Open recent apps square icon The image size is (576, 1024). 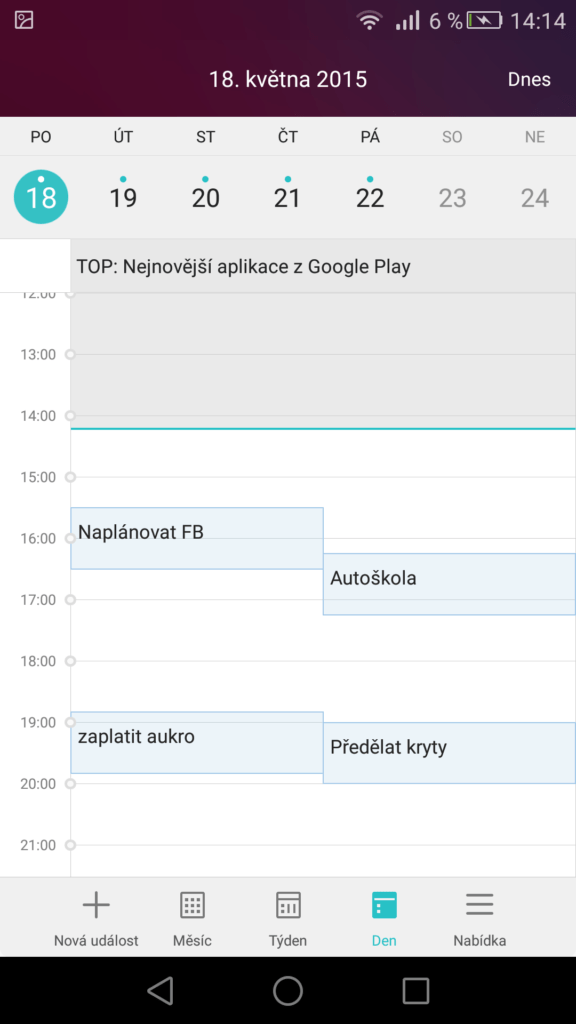415,990
